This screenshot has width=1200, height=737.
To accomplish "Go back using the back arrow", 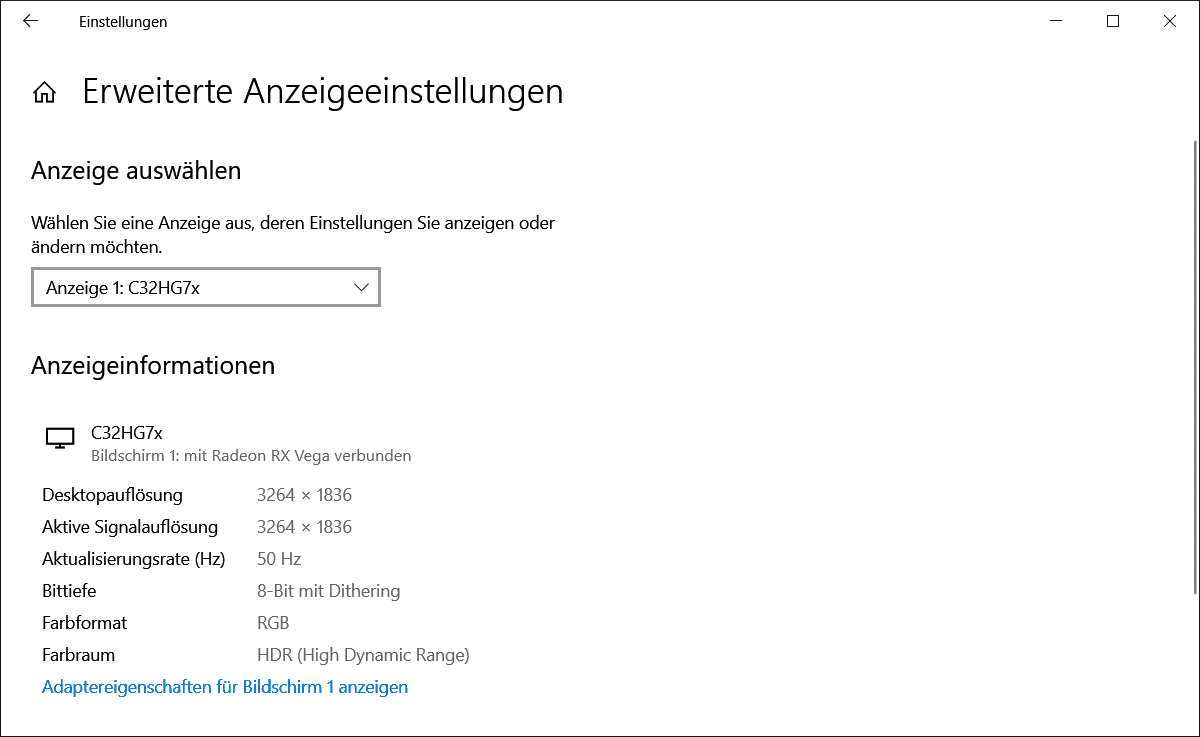I will coord(30,21).
